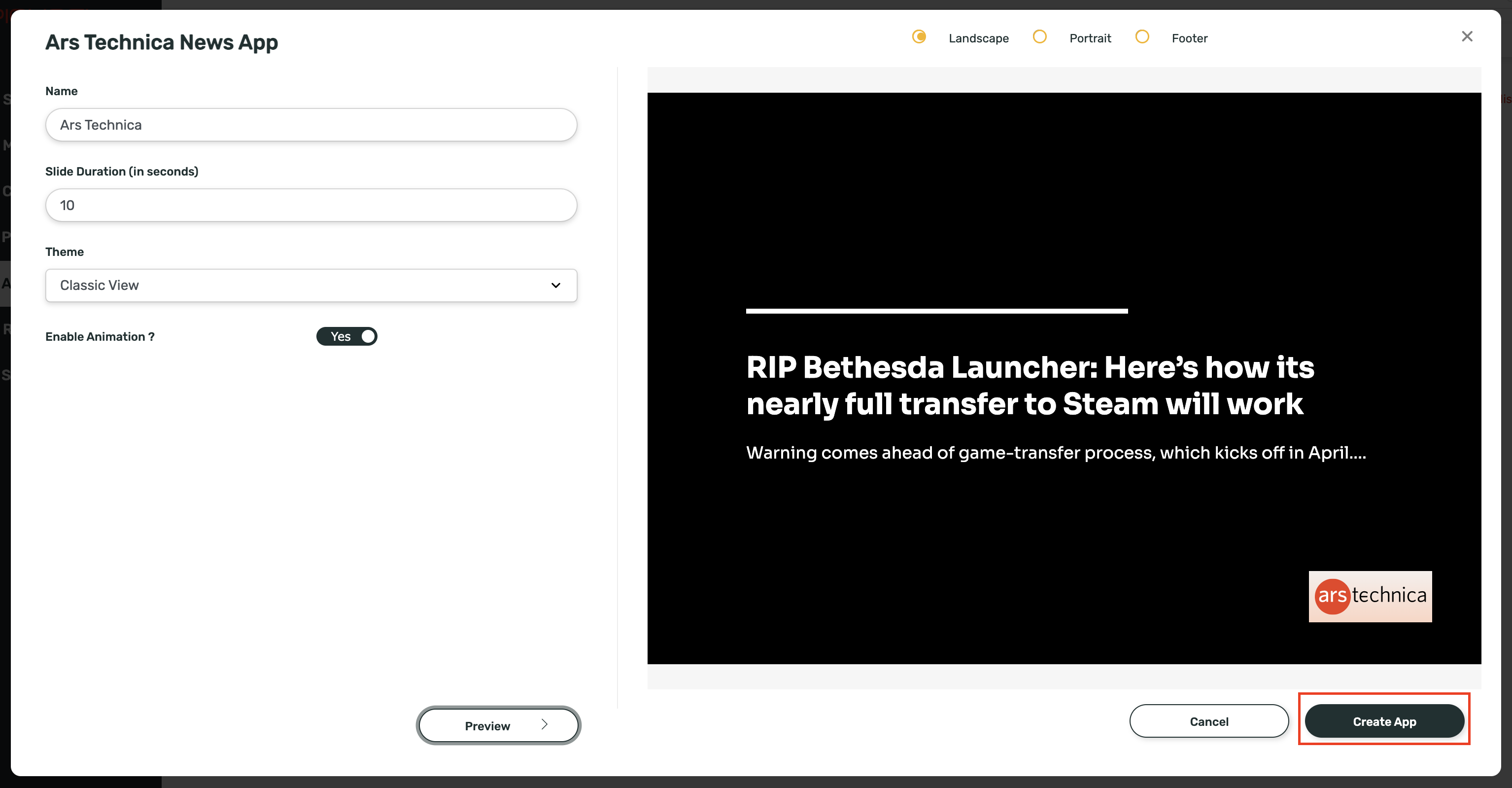
Task: Click the 'Enable Animation ?' label
Action: click(100, 336)
